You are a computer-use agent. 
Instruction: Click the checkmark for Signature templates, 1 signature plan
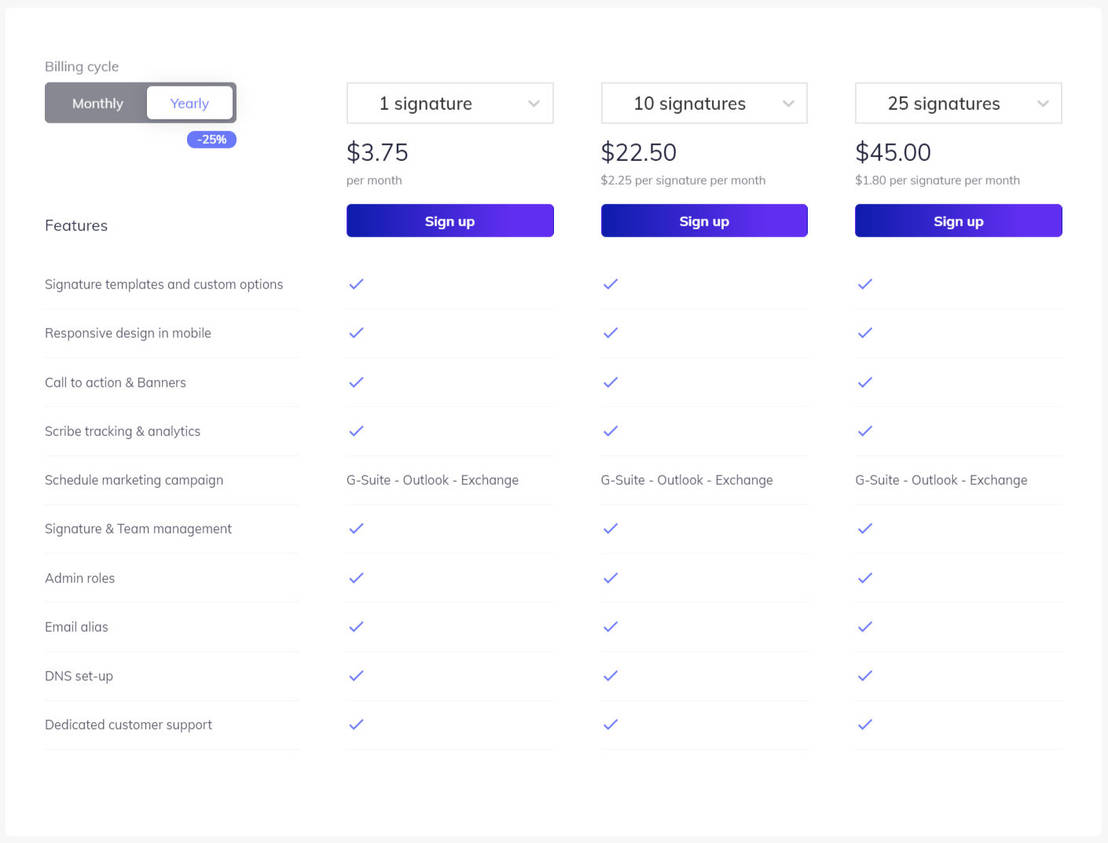pos(356,284)
